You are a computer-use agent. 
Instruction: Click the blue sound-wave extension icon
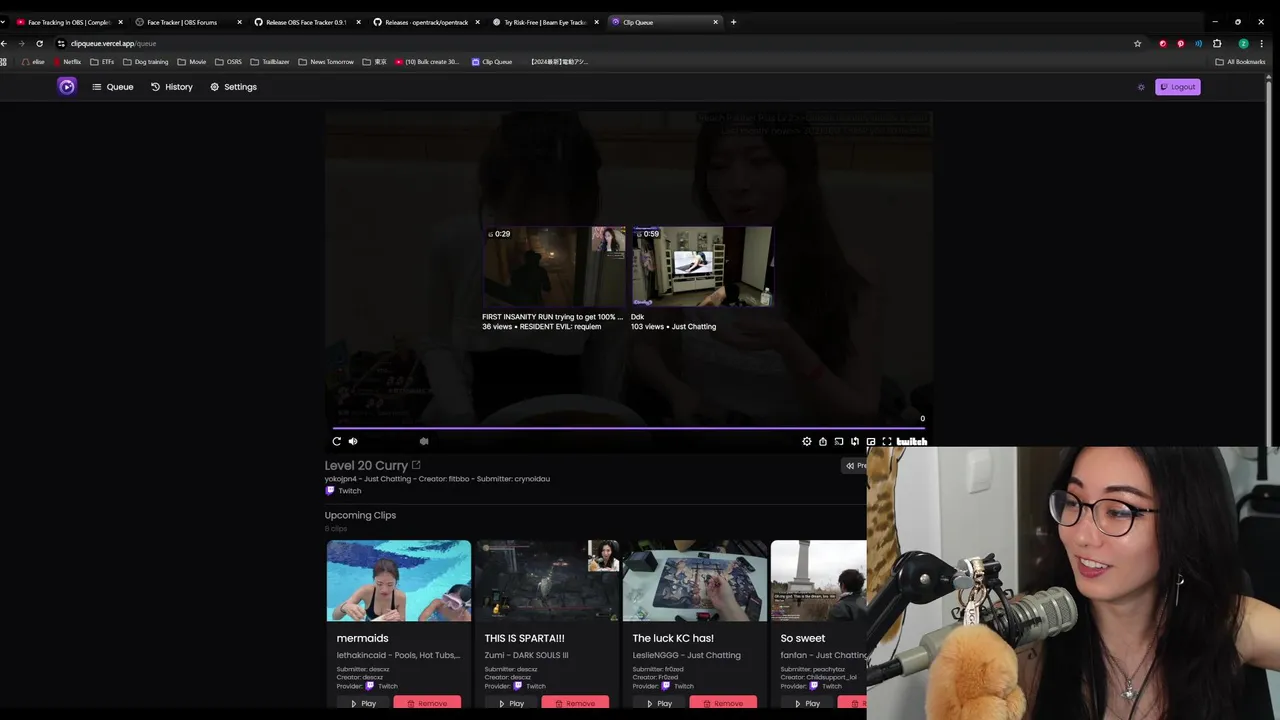tap(1198, 43)
